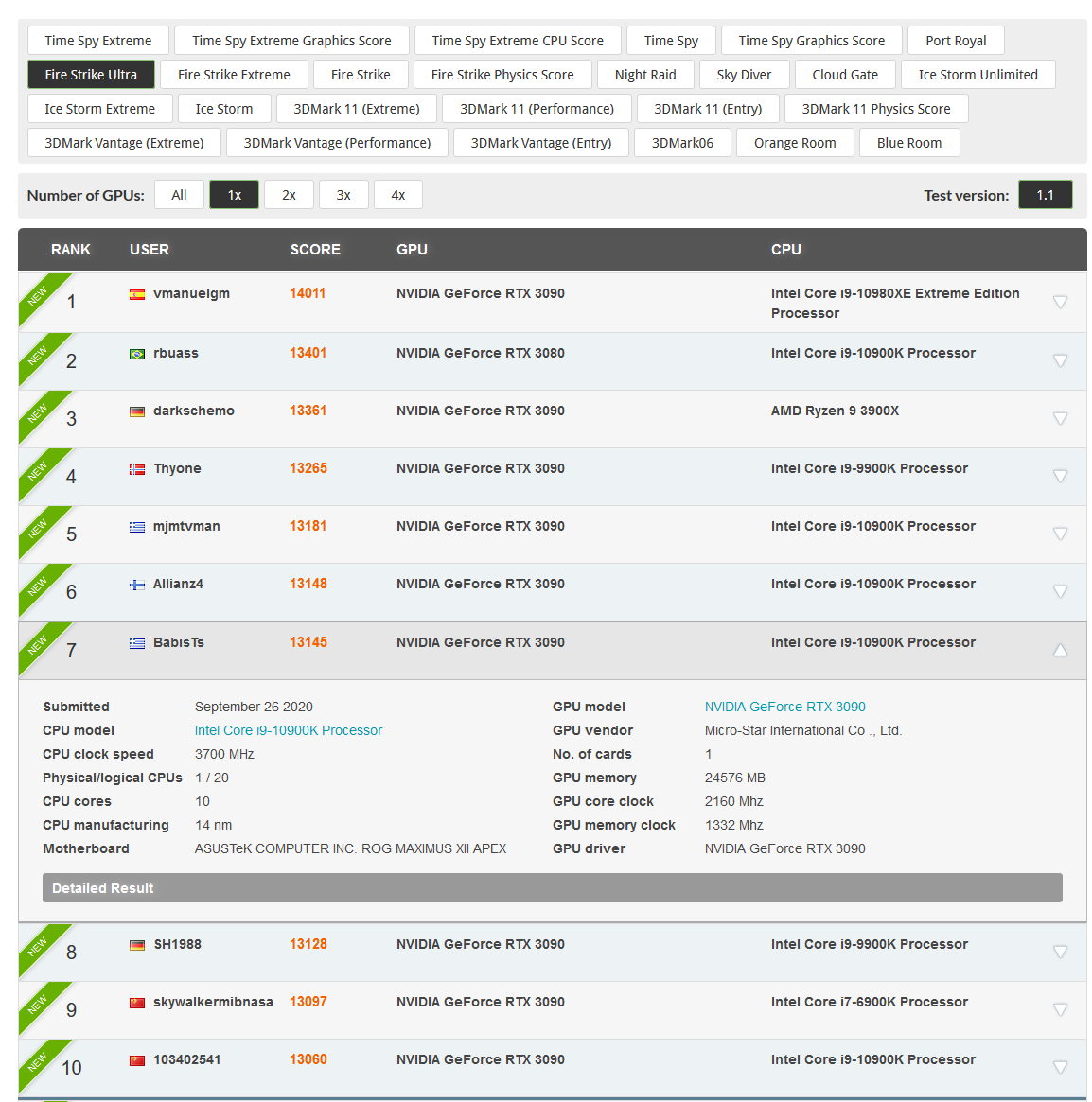1092x1102 pixels.
Task: Select All GPUs filter
Action: click(179, 195)
